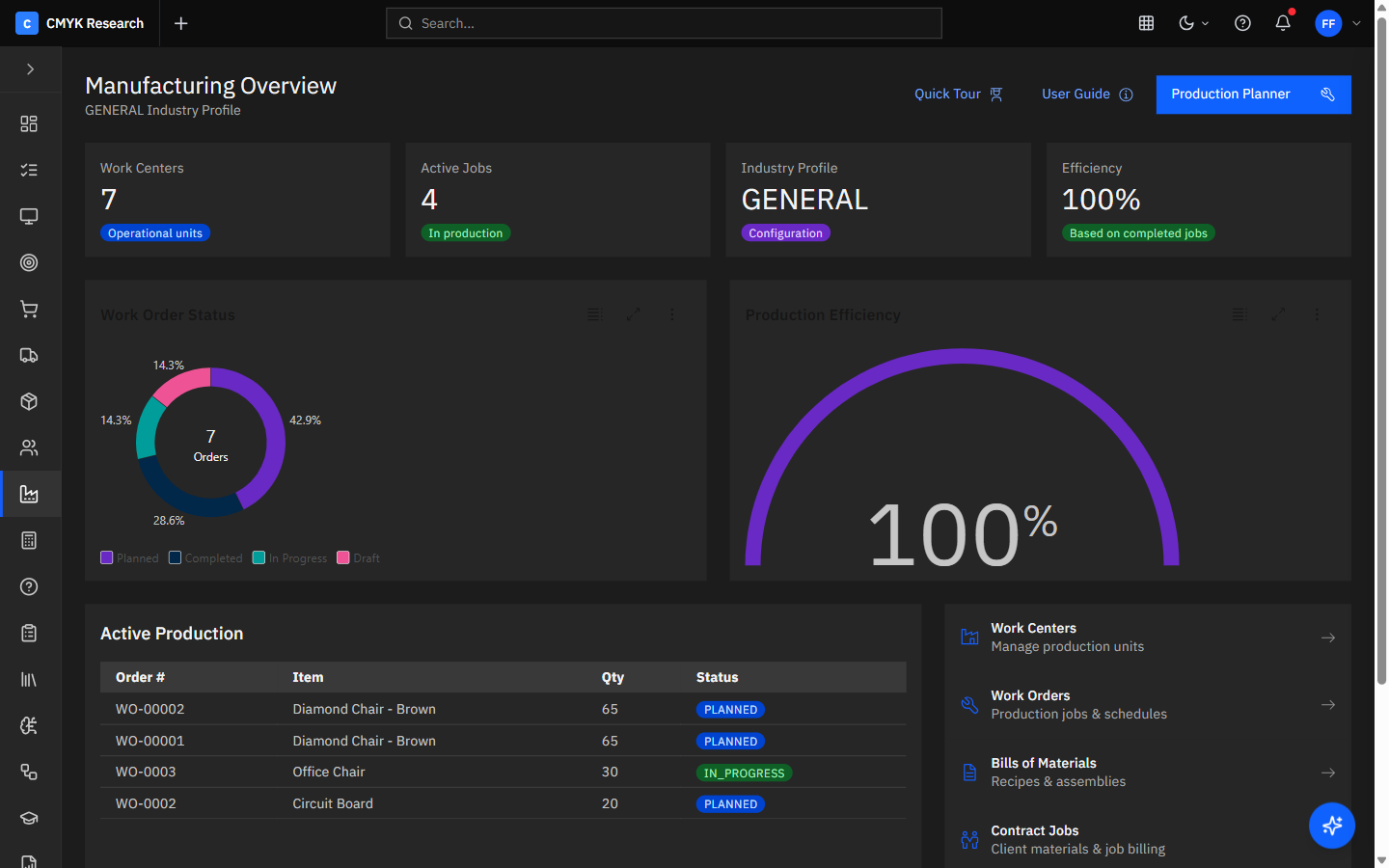Toggle the Planned legend item

(129, 558)
